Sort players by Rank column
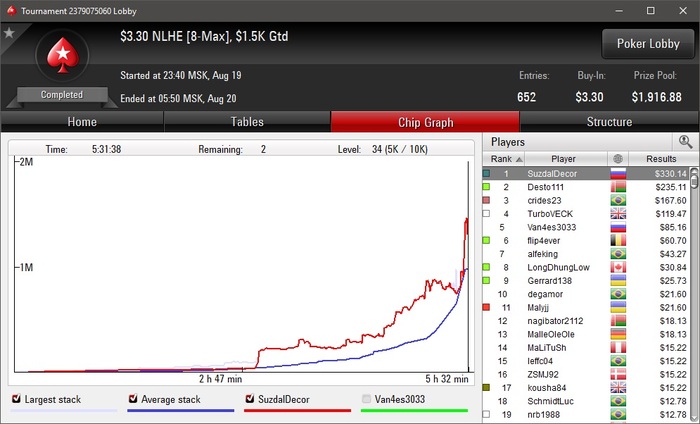Image resolution: width=700 pixels, height=424 pixels. coord(504,158)
